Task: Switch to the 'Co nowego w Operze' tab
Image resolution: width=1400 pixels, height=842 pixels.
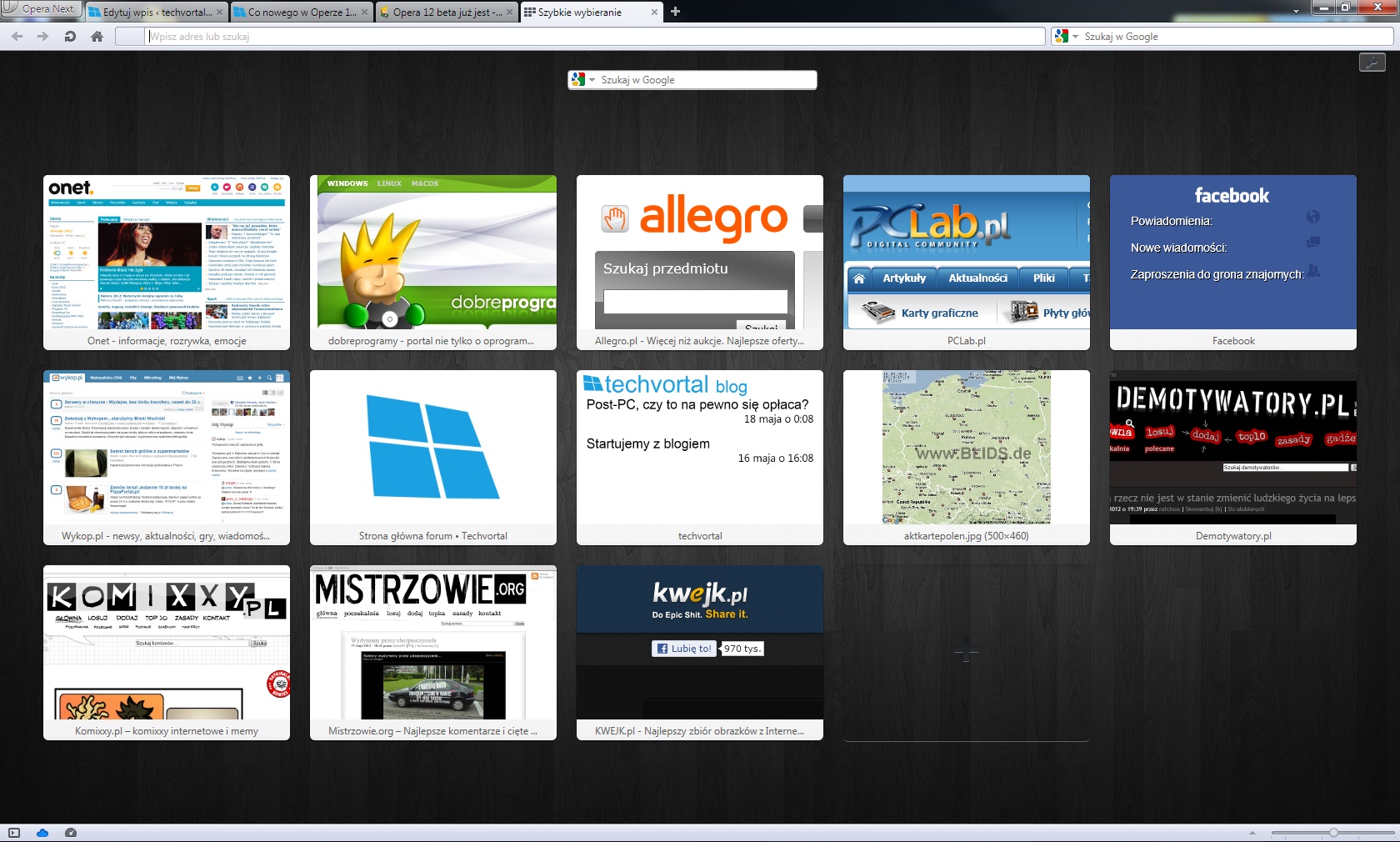Action: coord(300,13)
